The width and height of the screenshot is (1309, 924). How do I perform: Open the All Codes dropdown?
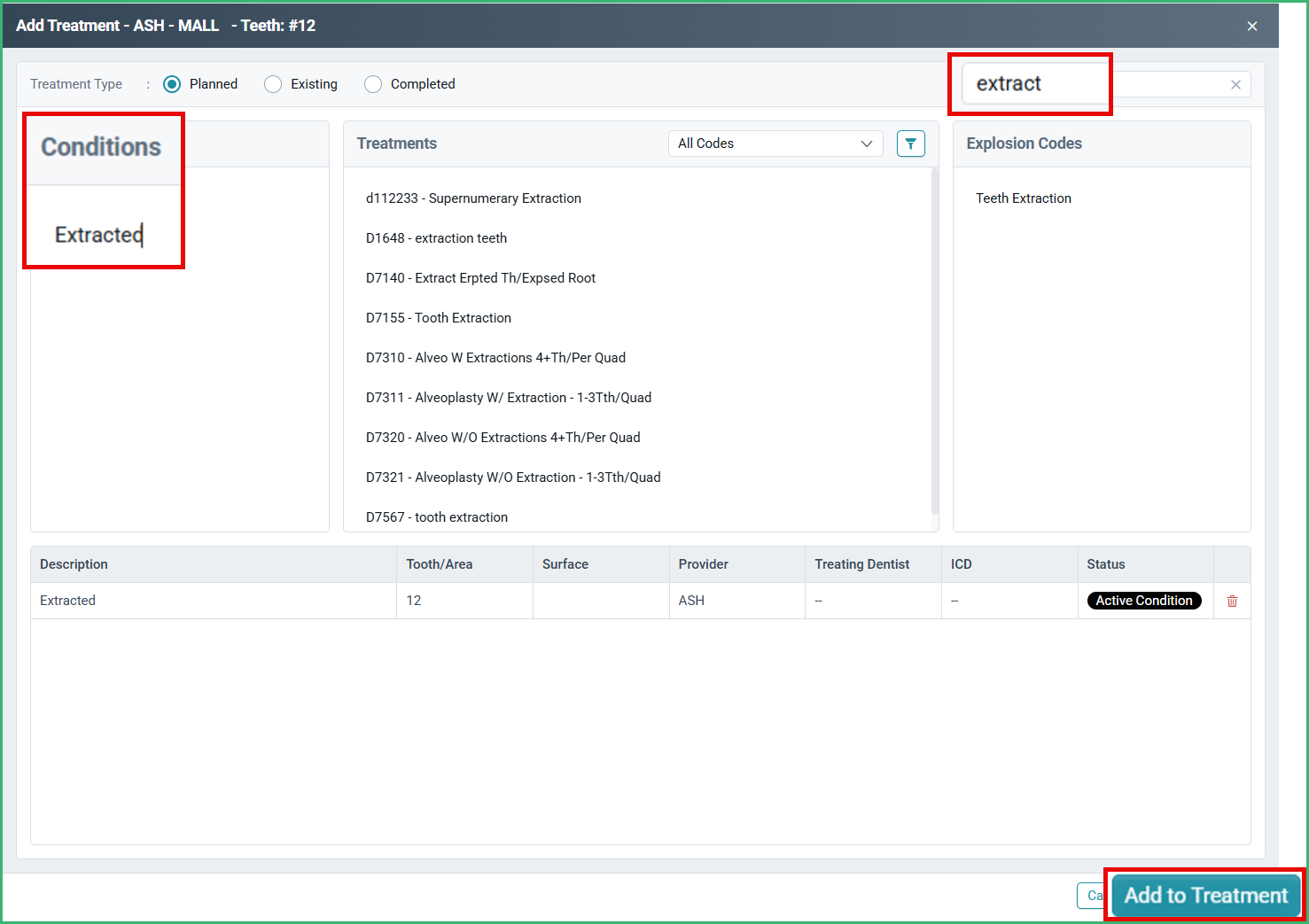point(775,144)
